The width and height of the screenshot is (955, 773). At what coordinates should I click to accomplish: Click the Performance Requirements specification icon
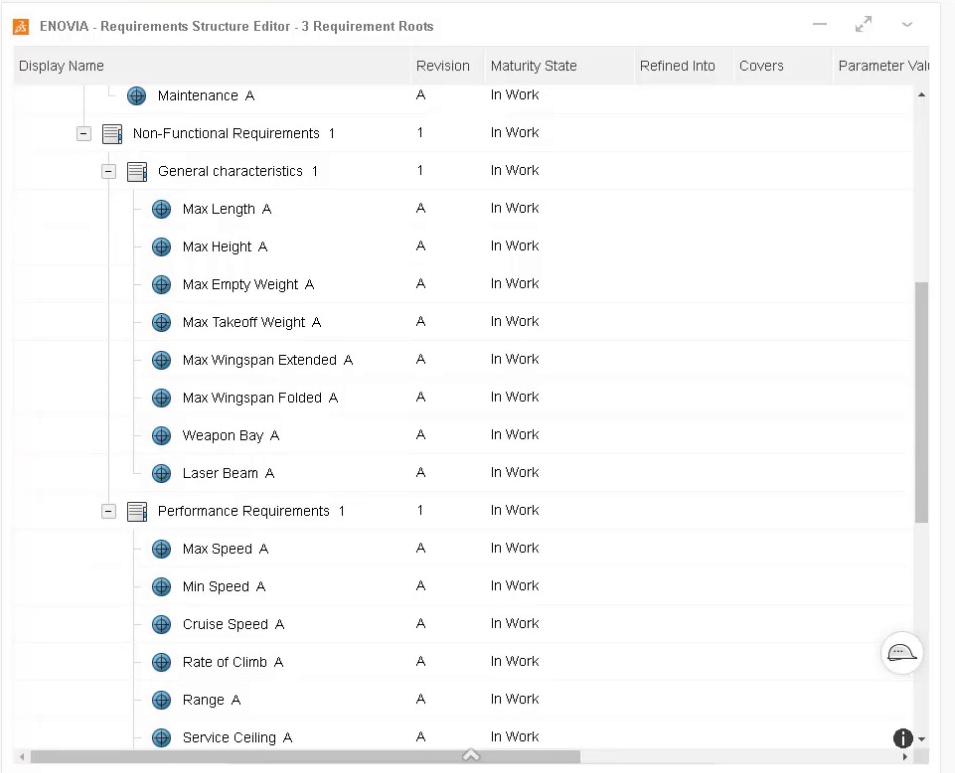[x=137, y=511]
